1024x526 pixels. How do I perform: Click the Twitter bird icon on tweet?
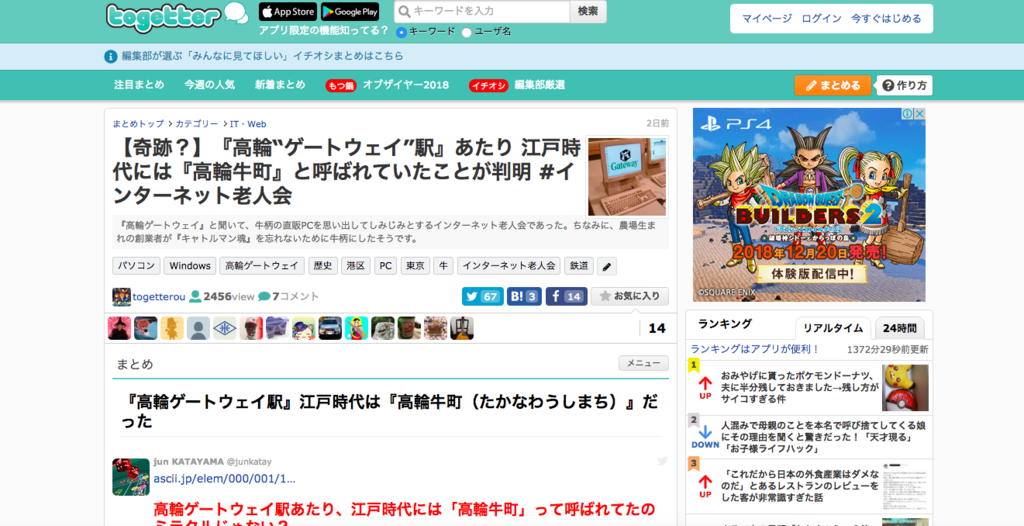pos(662,461)
